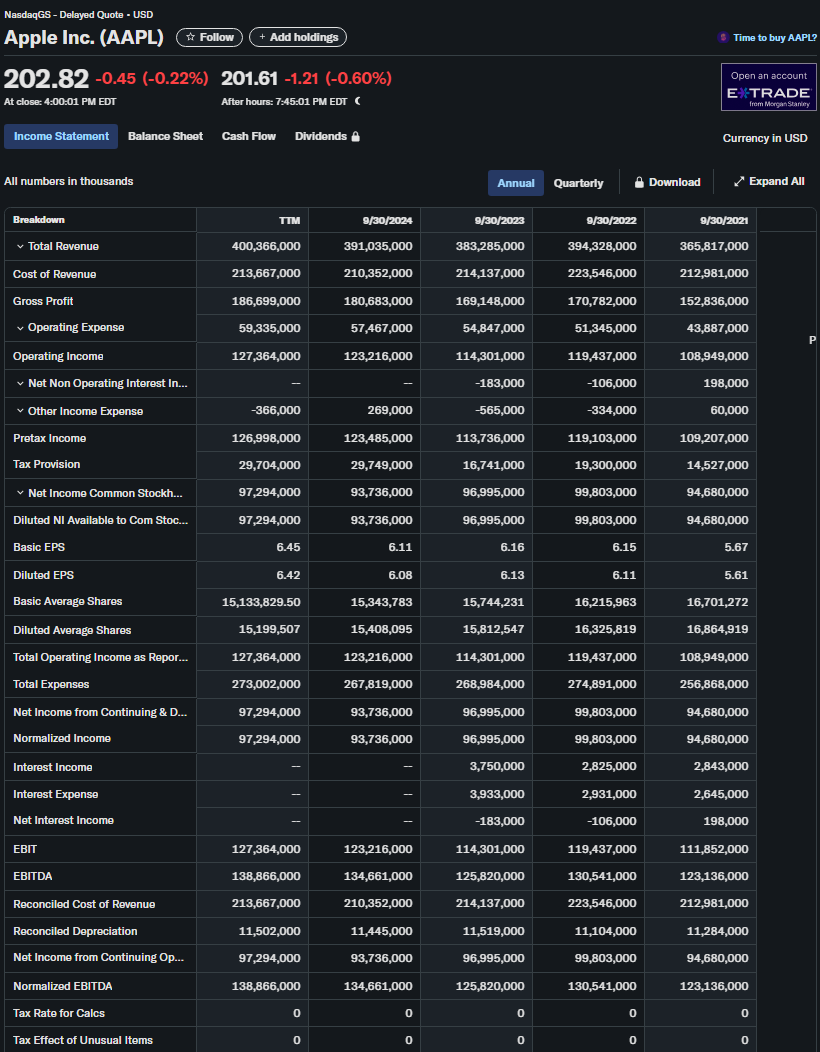Select the Diluted EPS row label
Image resolution: width=820 pixels, height=1052 pixels.
pos(44,575)
